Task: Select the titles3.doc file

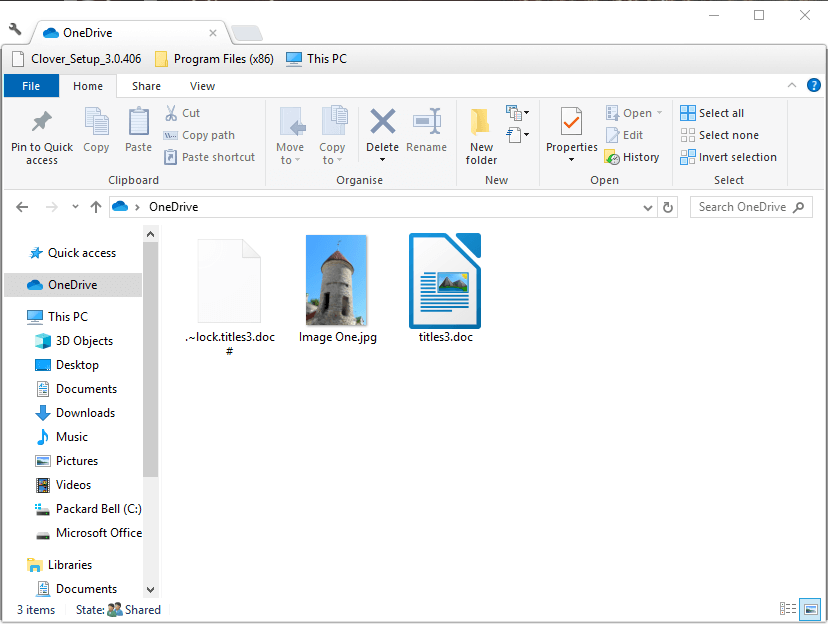Action: point(445,289)
